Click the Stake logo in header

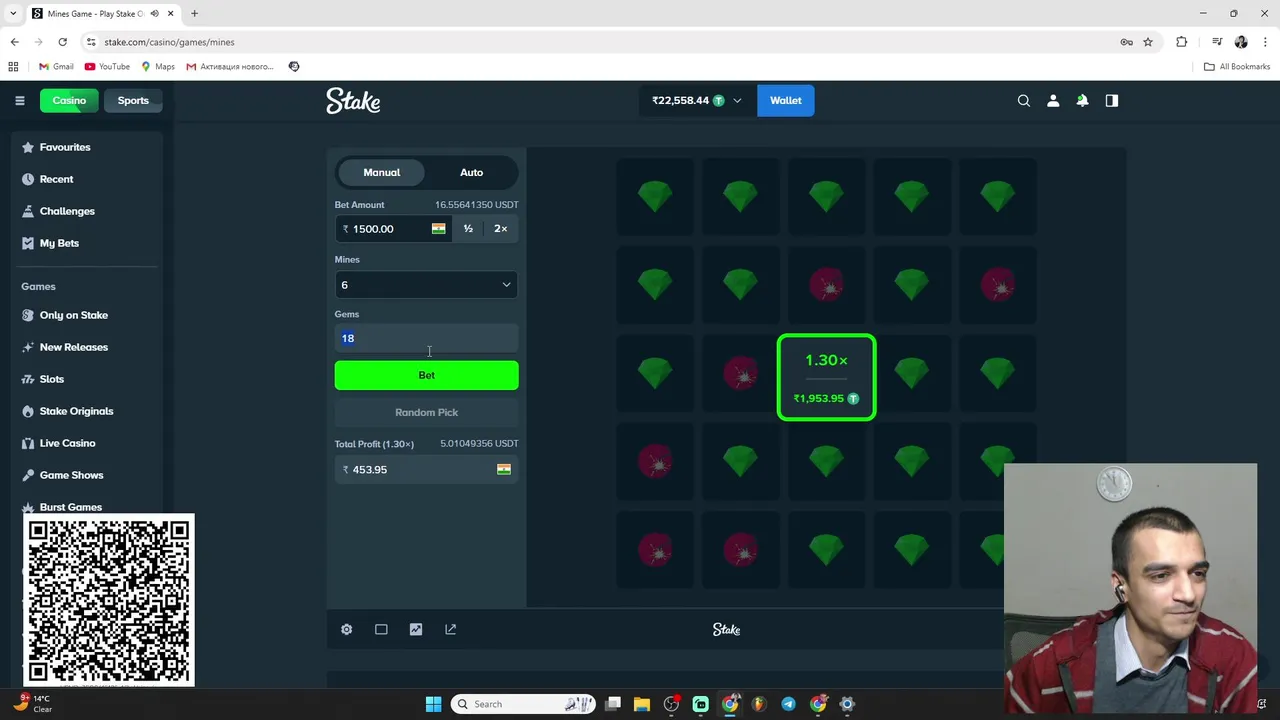tap(353, 101)
